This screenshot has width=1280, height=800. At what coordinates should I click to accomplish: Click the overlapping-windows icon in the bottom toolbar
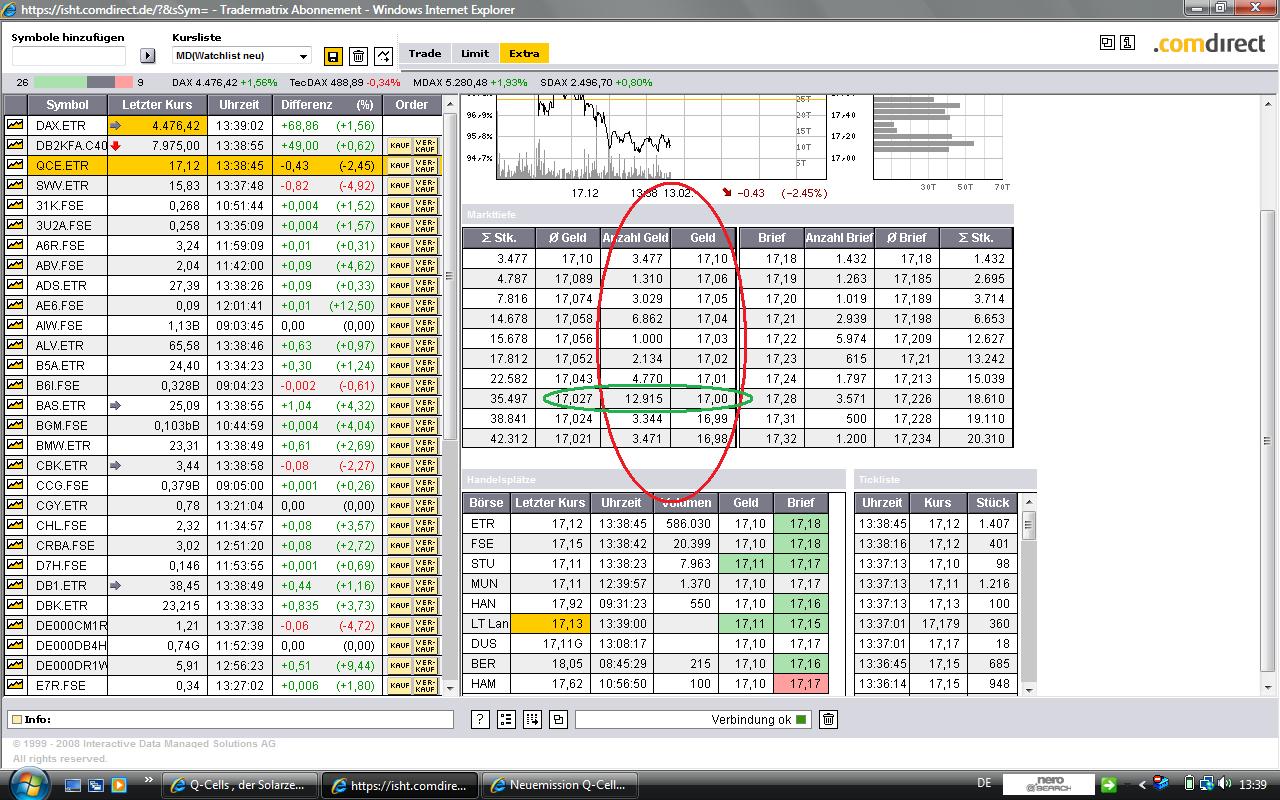558,719
